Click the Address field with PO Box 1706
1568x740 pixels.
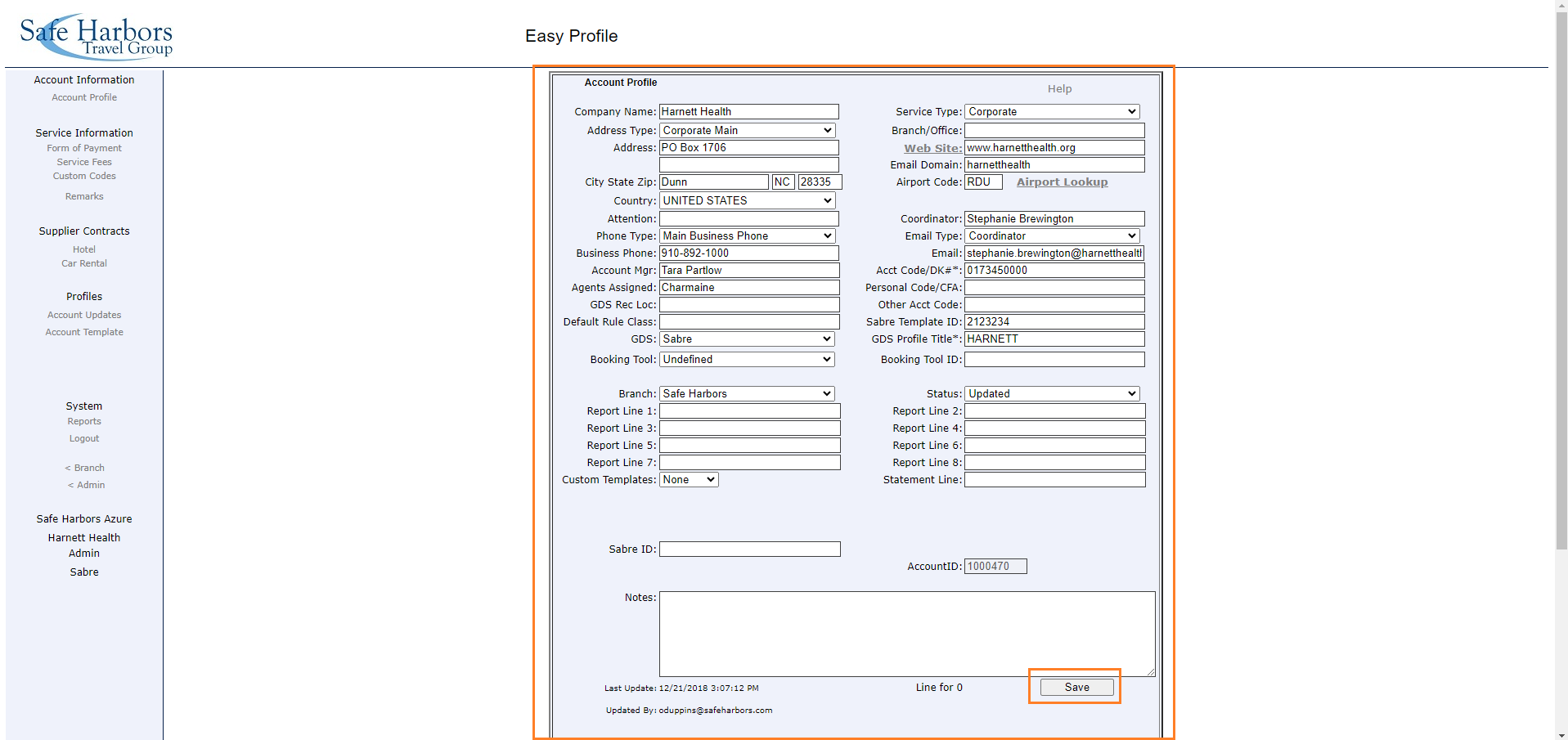point(749,148)
